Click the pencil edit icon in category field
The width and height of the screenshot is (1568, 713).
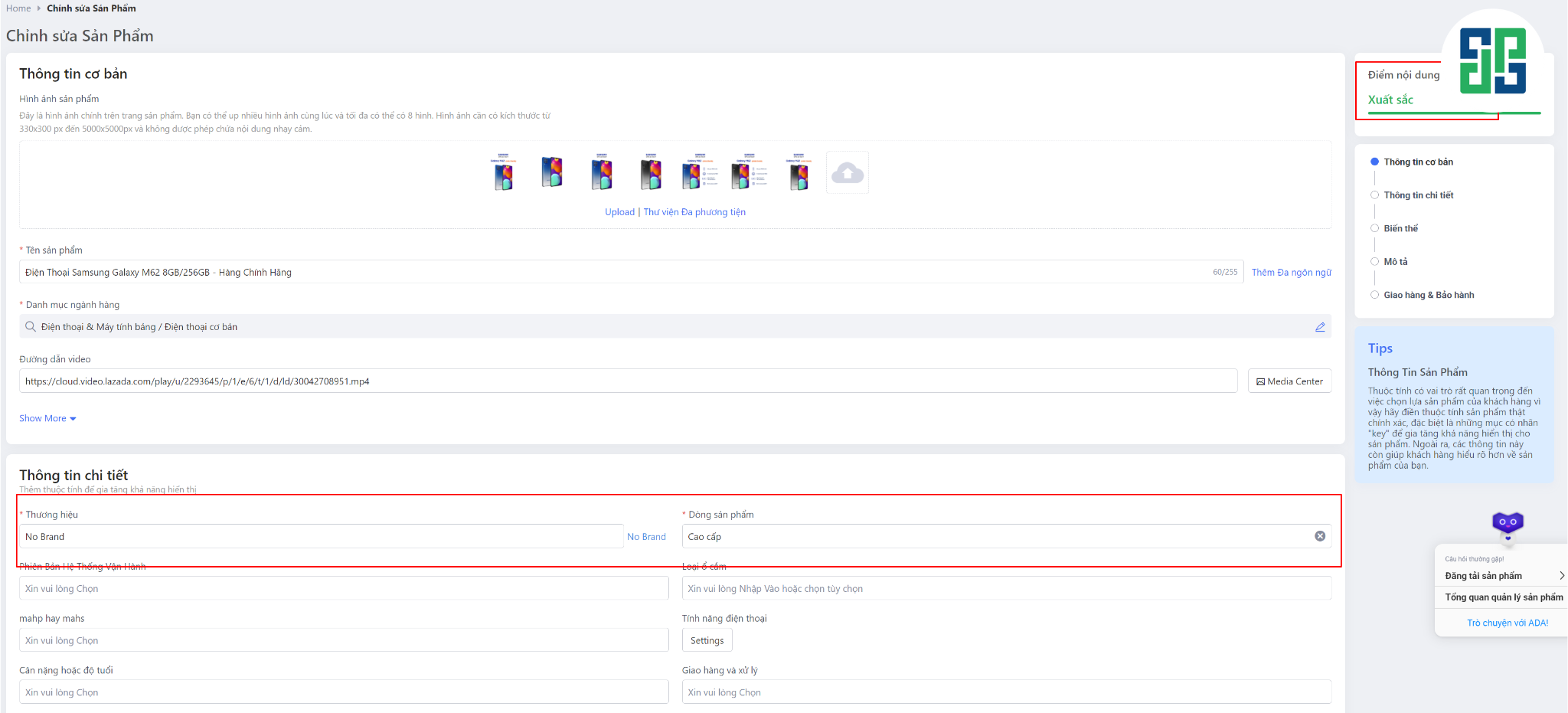[x=1320, y=327]
